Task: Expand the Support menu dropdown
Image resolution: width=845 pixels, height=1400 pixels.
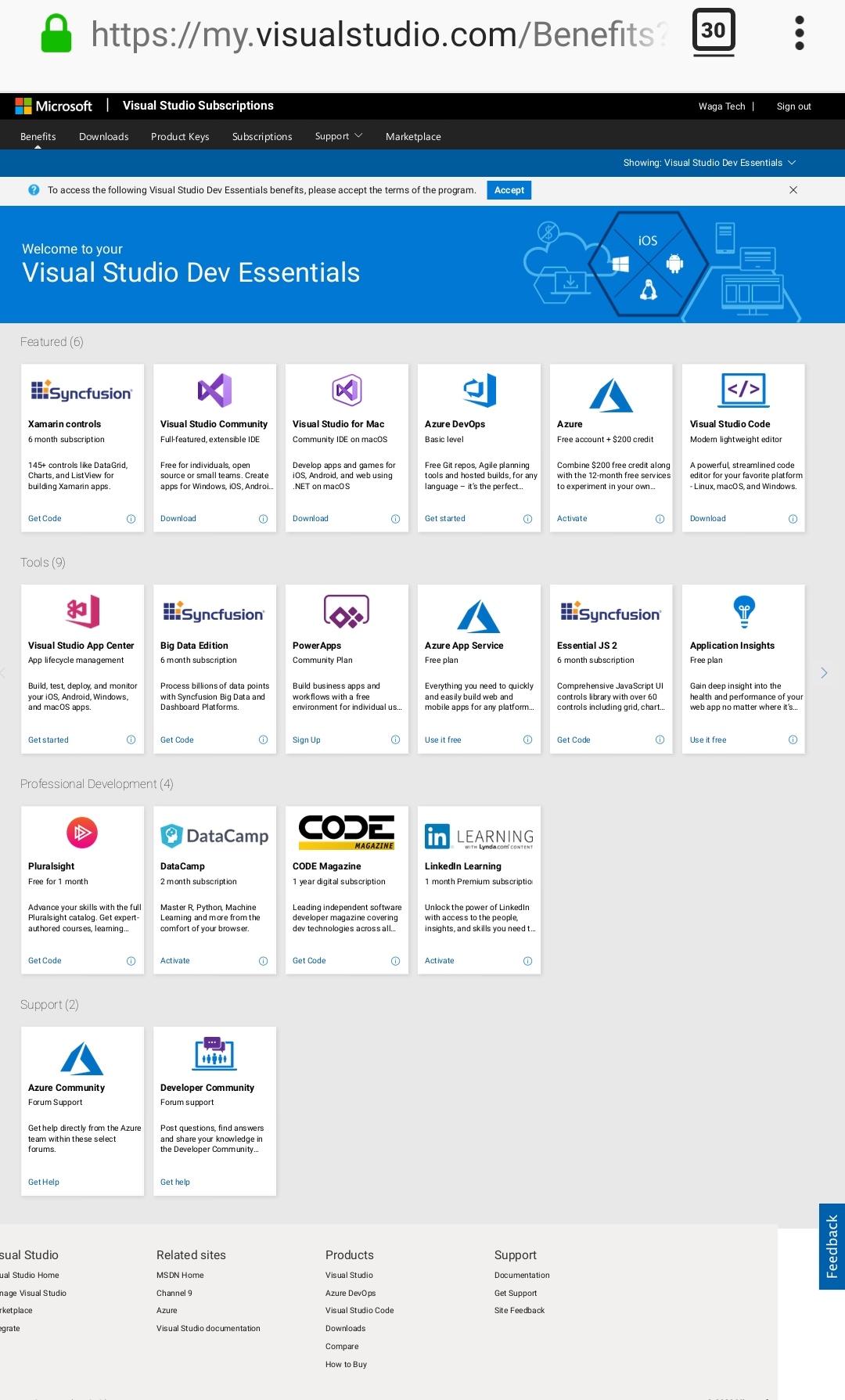Action: pos(339,136)
